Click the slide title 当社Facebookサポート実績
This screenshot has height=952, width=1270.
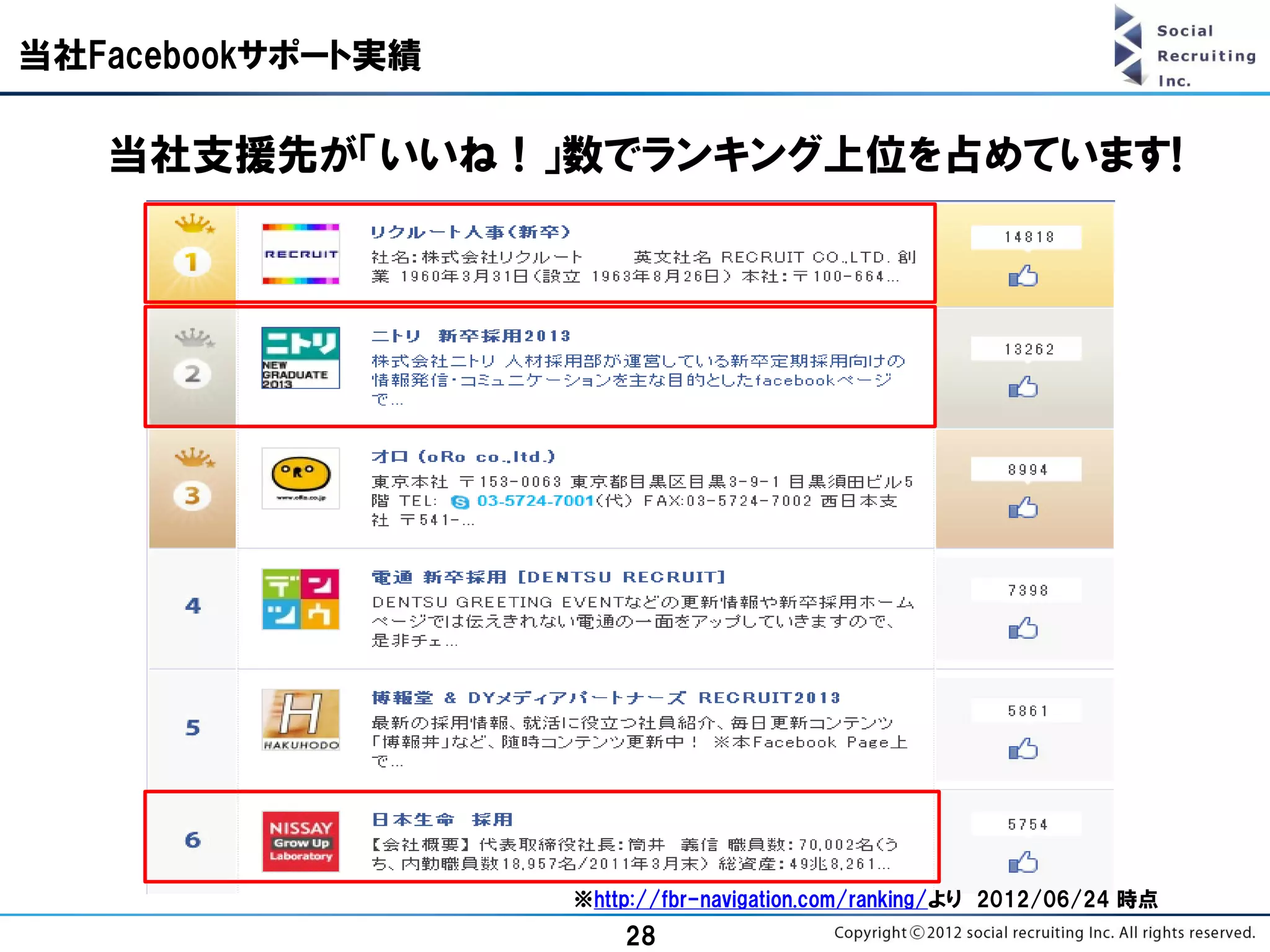tap(221, 55)
